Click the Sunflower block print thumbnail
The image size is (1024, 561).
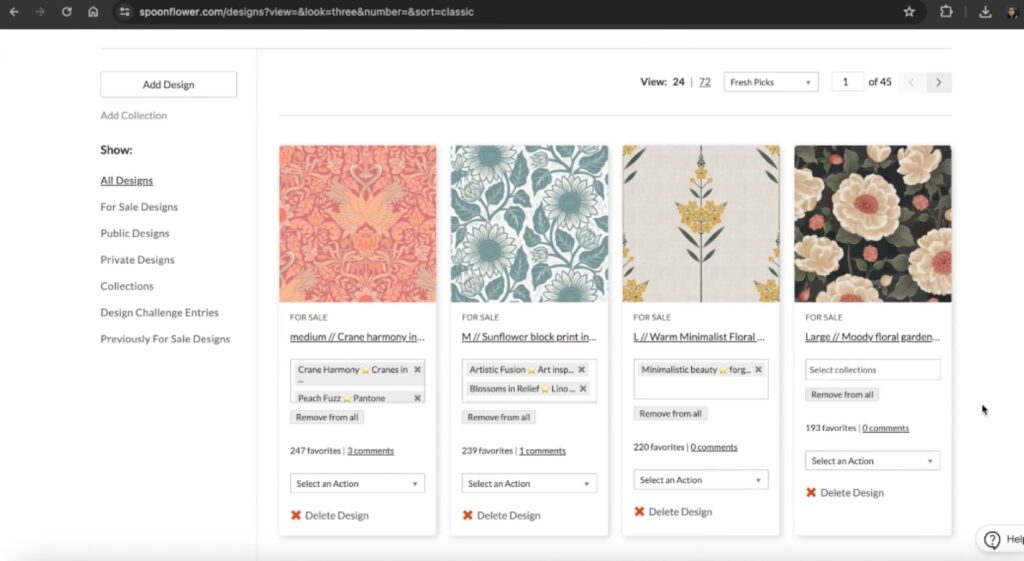coord(529,224)
